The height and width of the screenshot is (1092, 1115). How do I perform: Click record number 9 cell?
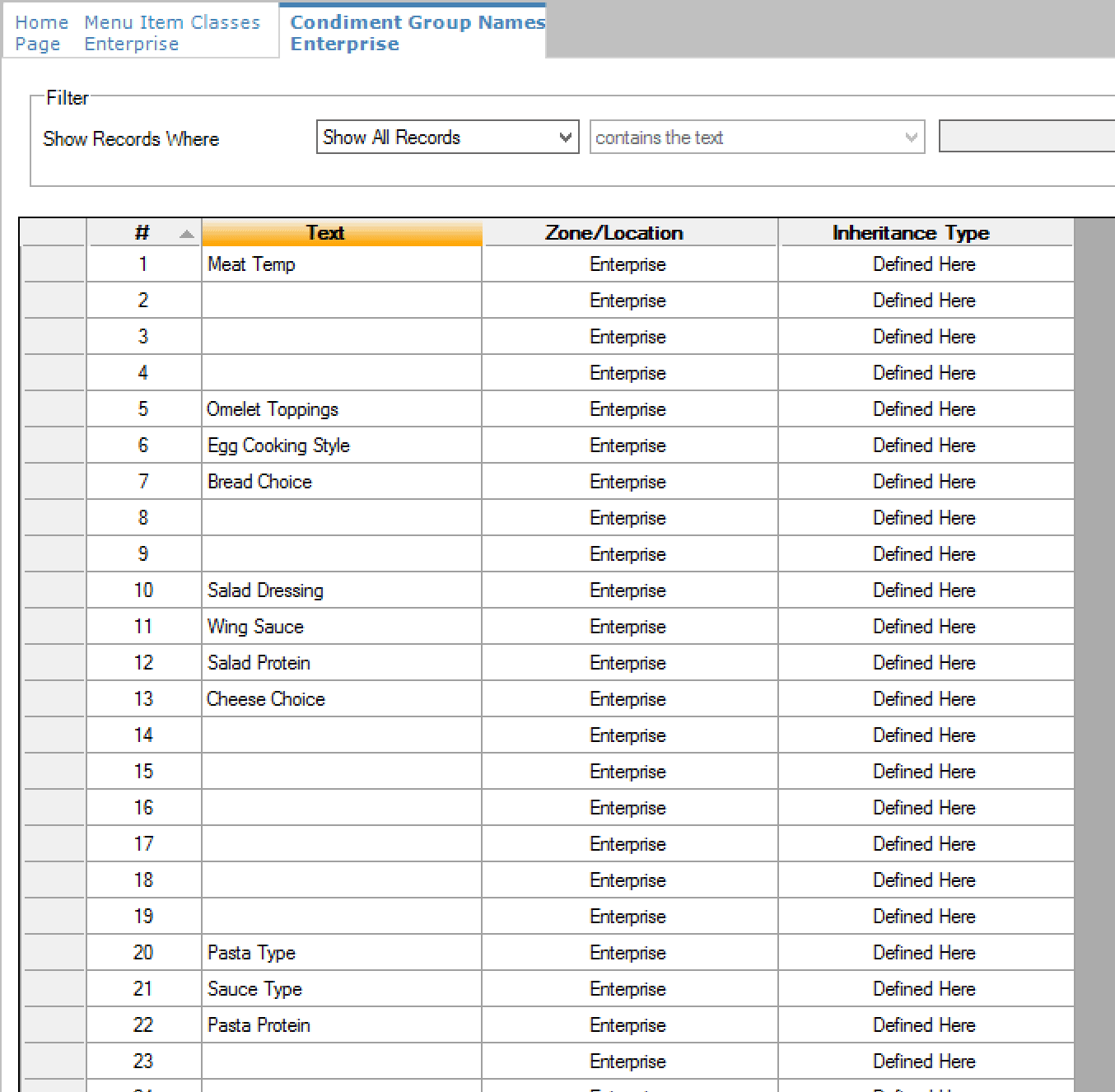click(144, 554)
